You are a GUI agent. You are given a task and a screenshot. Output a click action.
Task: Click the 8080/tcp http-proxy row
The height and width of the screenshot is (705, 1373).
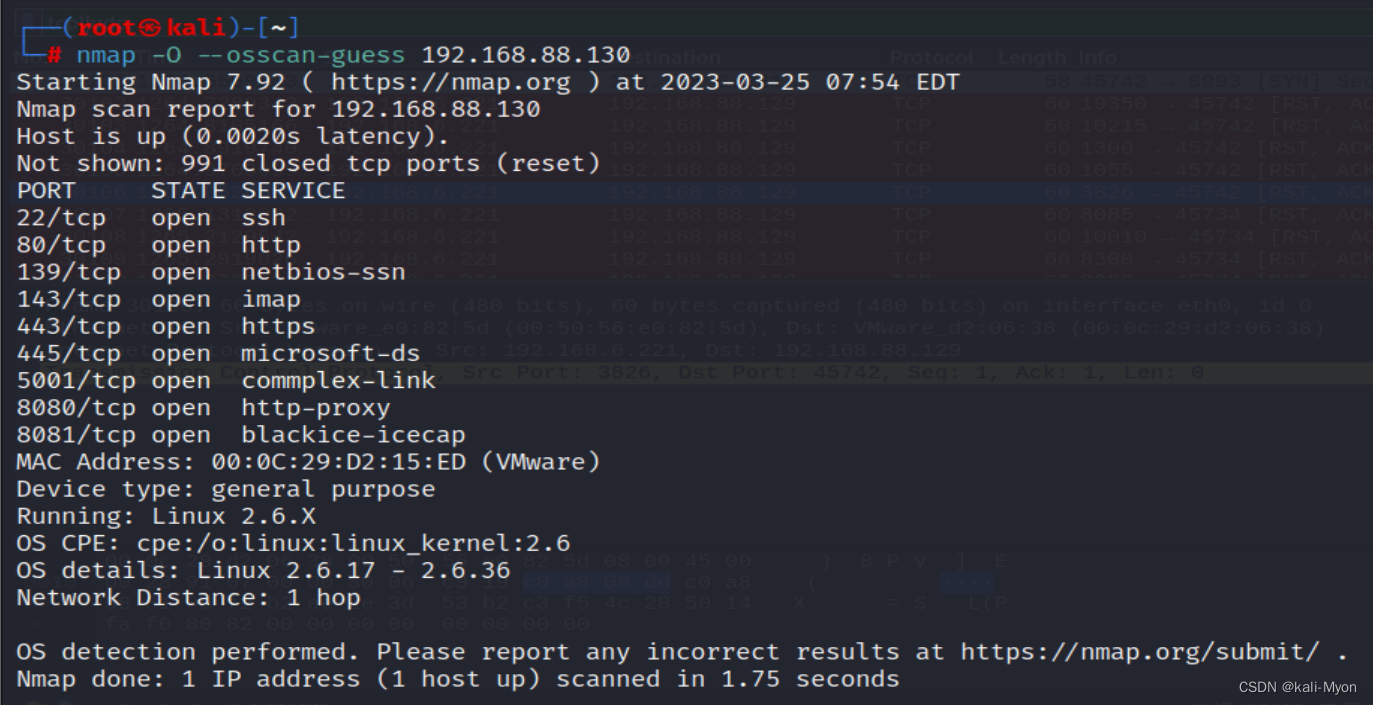203,408
